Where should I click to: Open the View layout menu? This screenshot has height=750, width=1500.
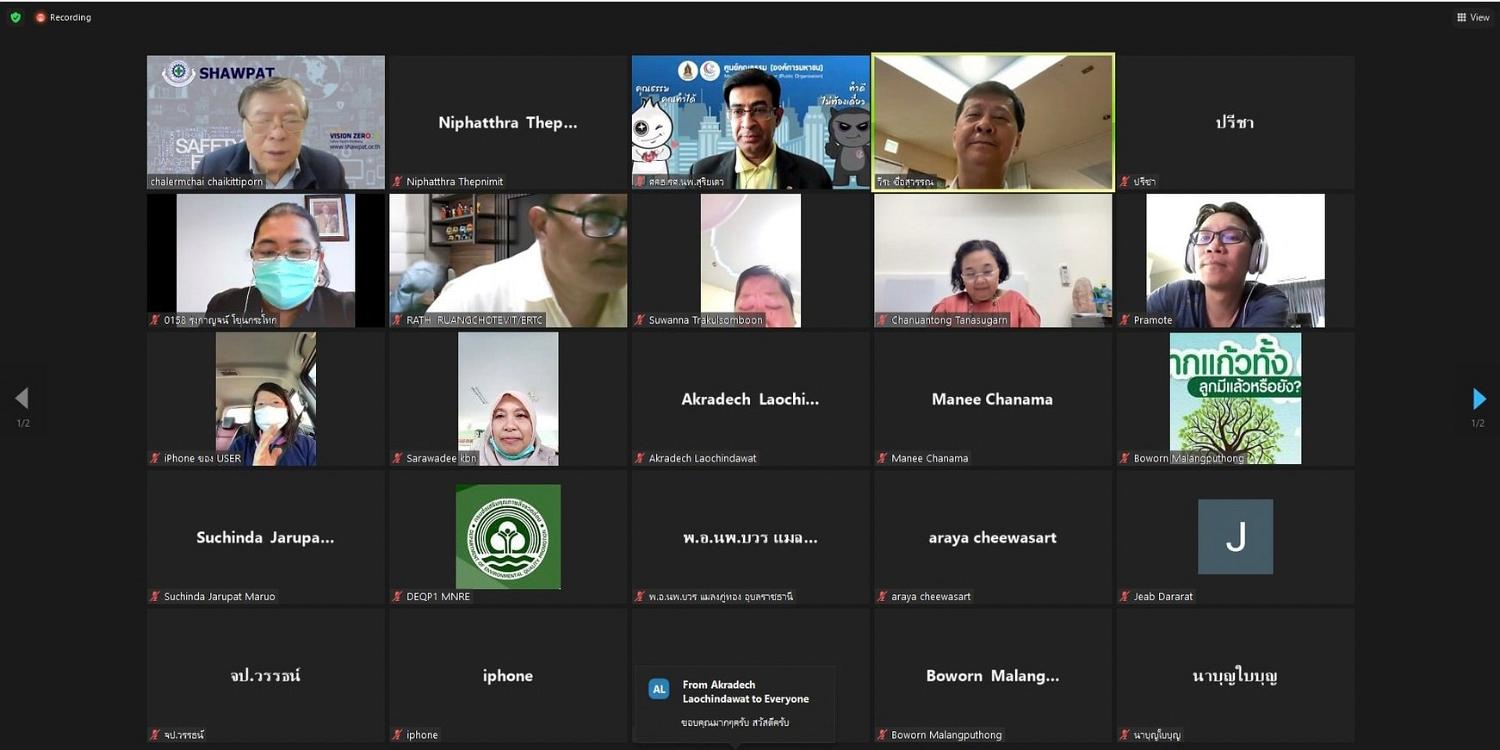pyautogui.click(x=1473, y=17)
